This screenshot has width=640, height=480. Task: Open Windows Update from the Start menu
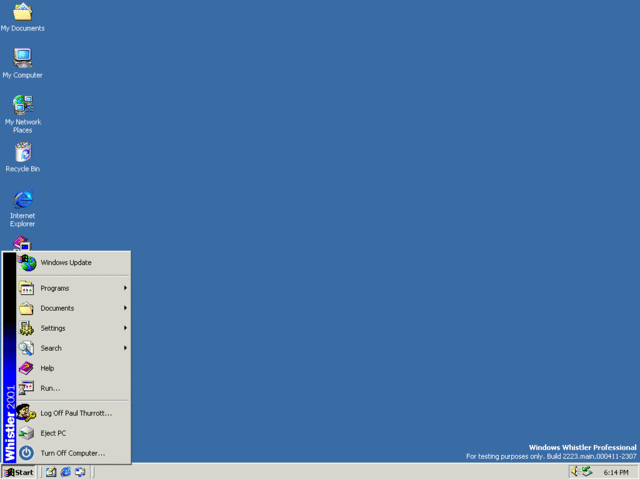[x=73, y=263]
